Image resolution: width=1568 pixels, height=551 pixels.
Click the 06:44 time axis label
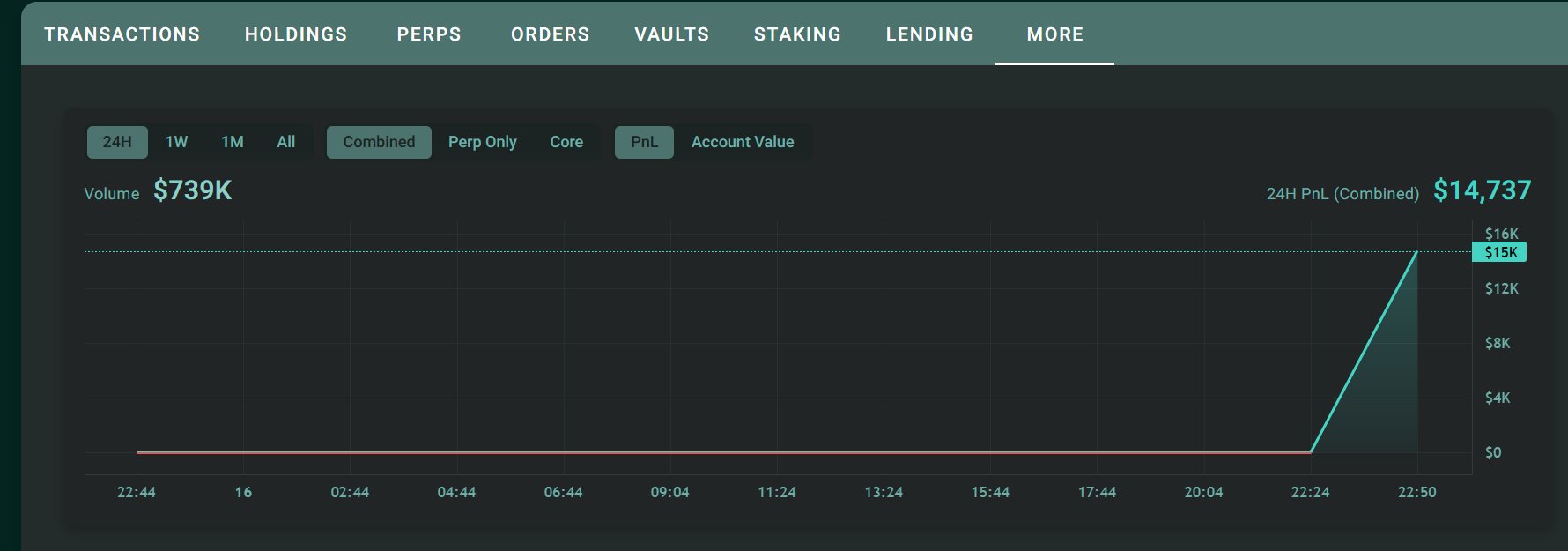[x=563, y=492]
